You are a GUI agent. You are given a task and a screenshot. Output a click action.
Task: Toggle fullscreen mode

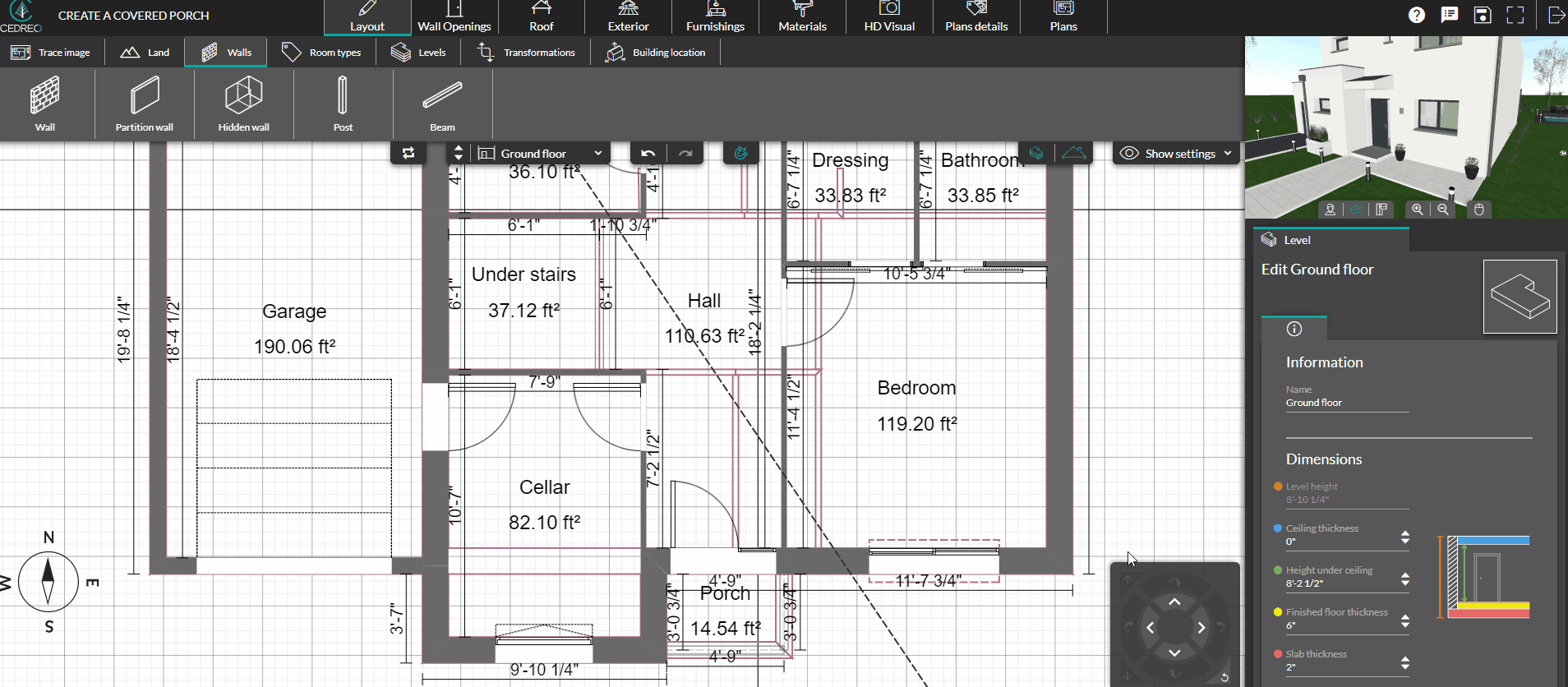[1515, 15]
